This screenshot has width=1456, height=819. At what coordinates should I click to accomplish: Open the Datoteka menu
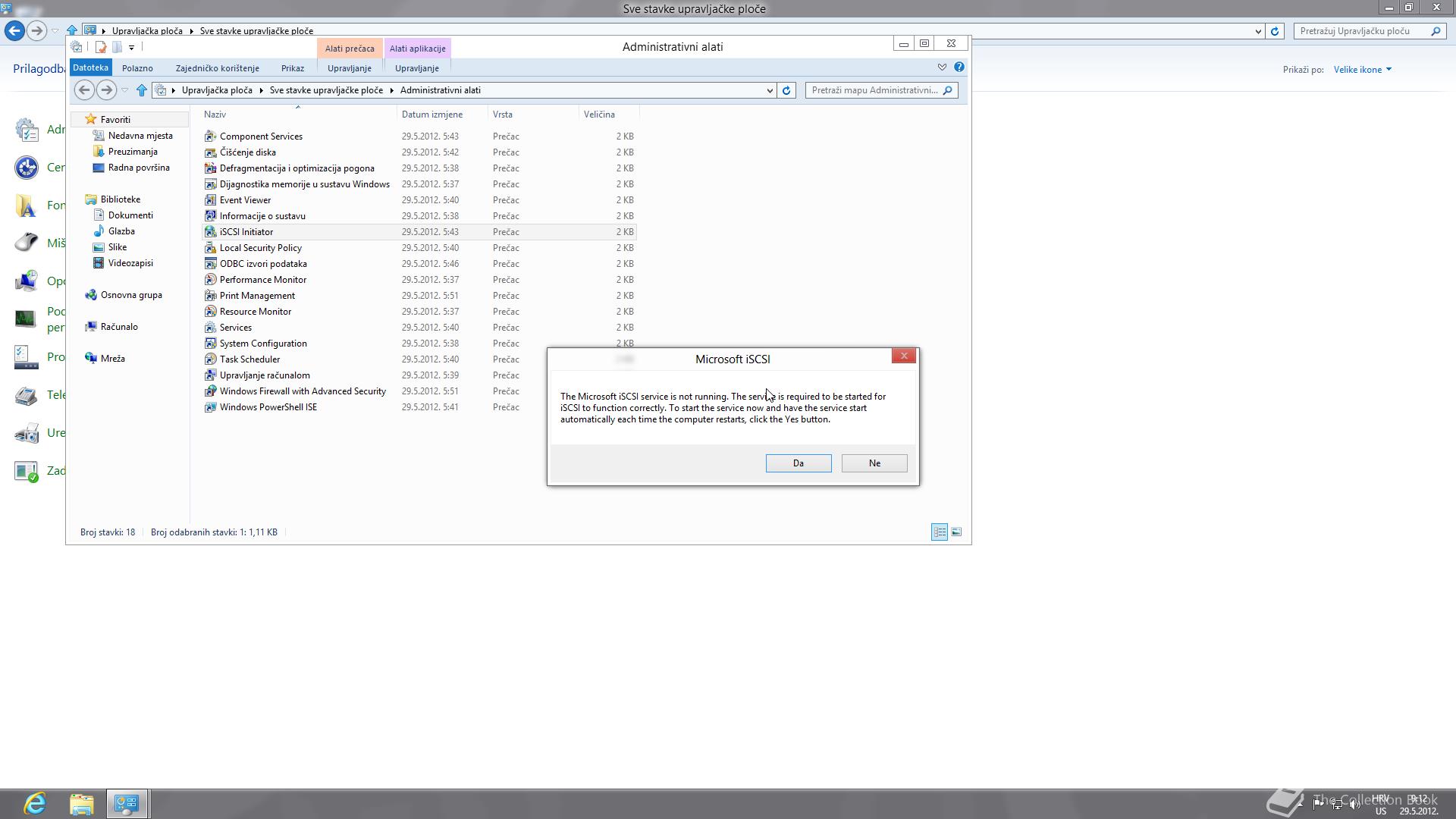pos(89,67)
